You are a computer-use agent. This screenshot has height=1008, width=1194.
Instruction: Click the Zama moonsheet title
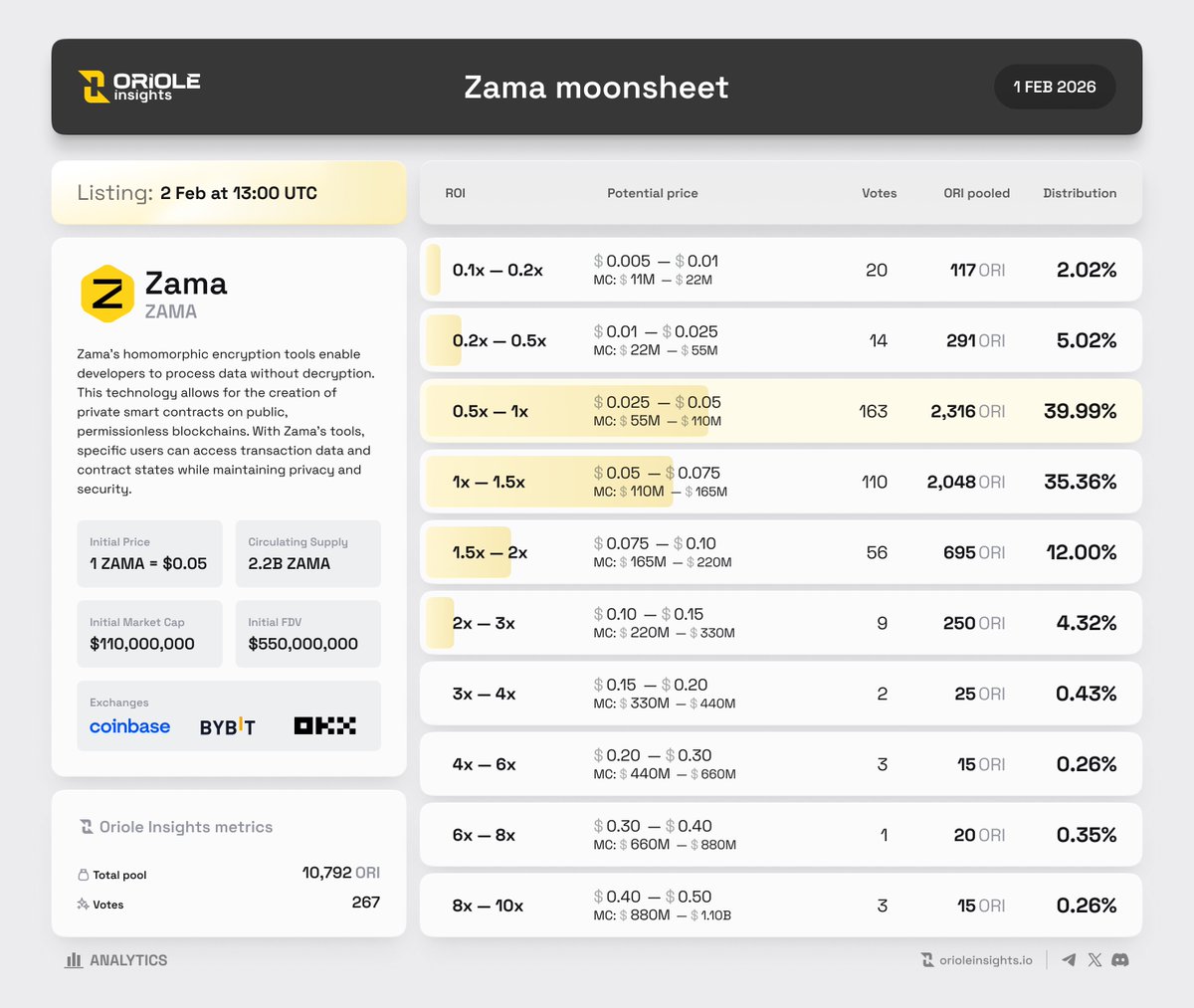(596, 87)
